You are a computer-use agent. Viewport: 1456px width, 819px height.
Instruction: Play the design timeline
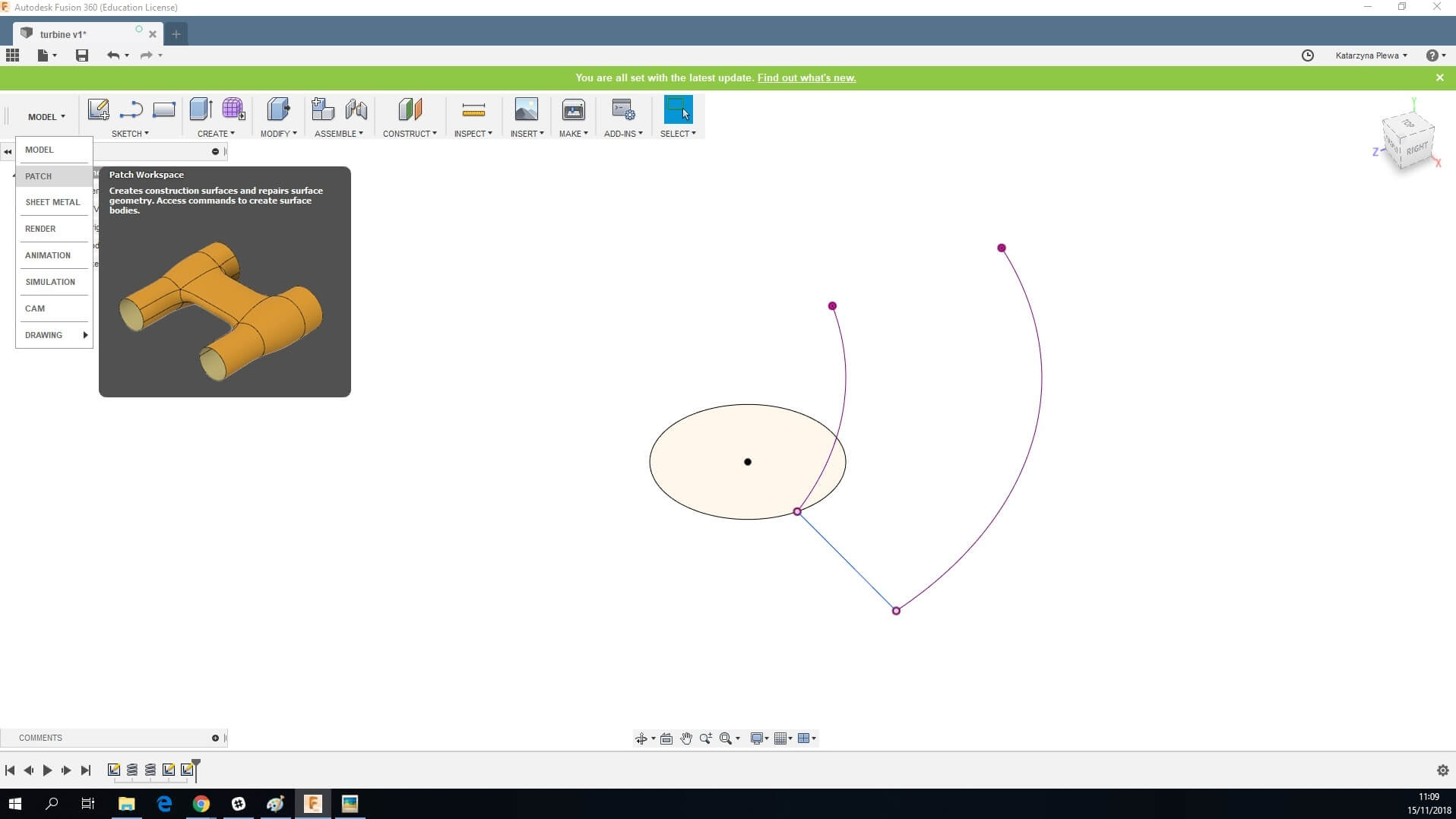point(47,770)
